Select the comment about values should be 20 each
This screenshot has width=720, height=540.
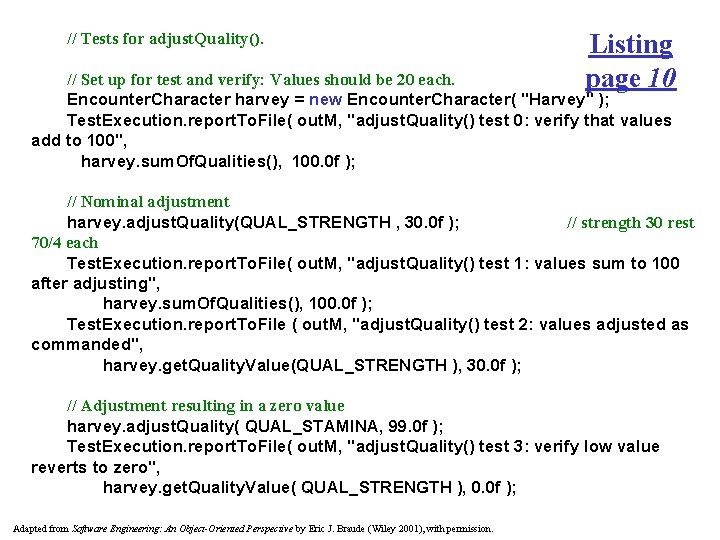(261, 80)
